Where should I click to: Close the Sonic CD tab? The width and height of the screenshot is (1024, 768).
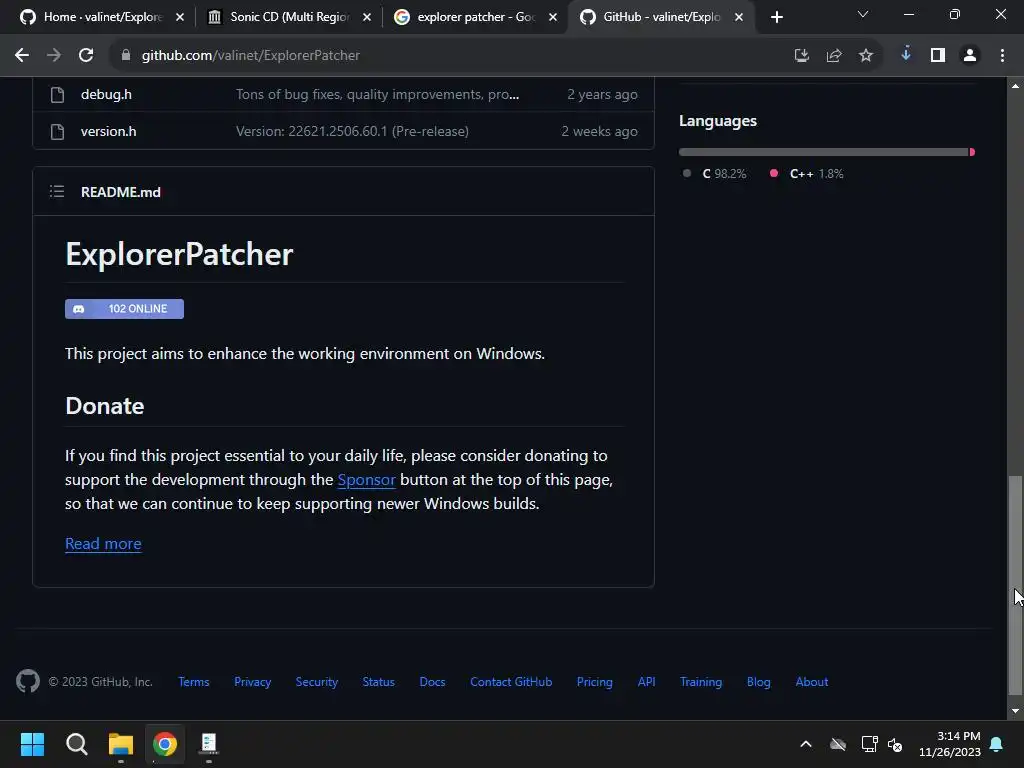pyautogui.click(x=367, y=17)
